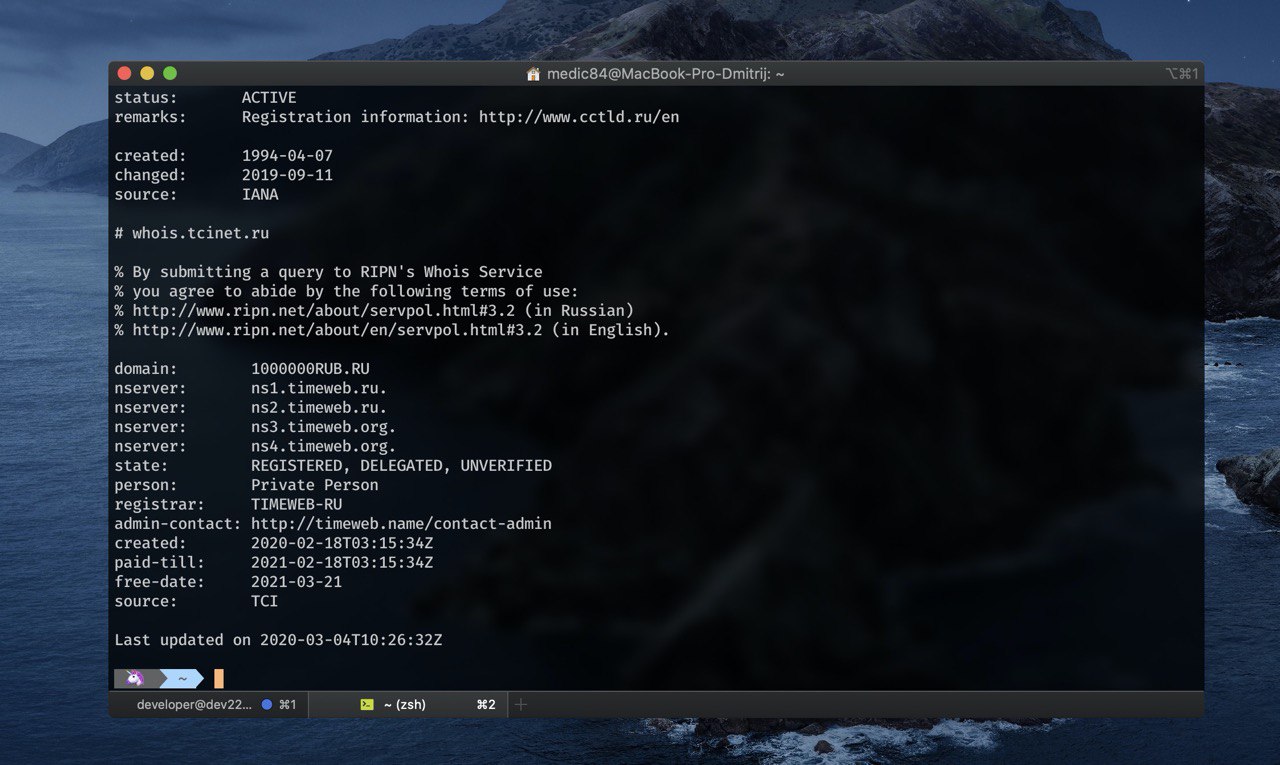The image size is (1280, 765).
Task: Click changed date 2019-09-11
Action: point(287,175)
